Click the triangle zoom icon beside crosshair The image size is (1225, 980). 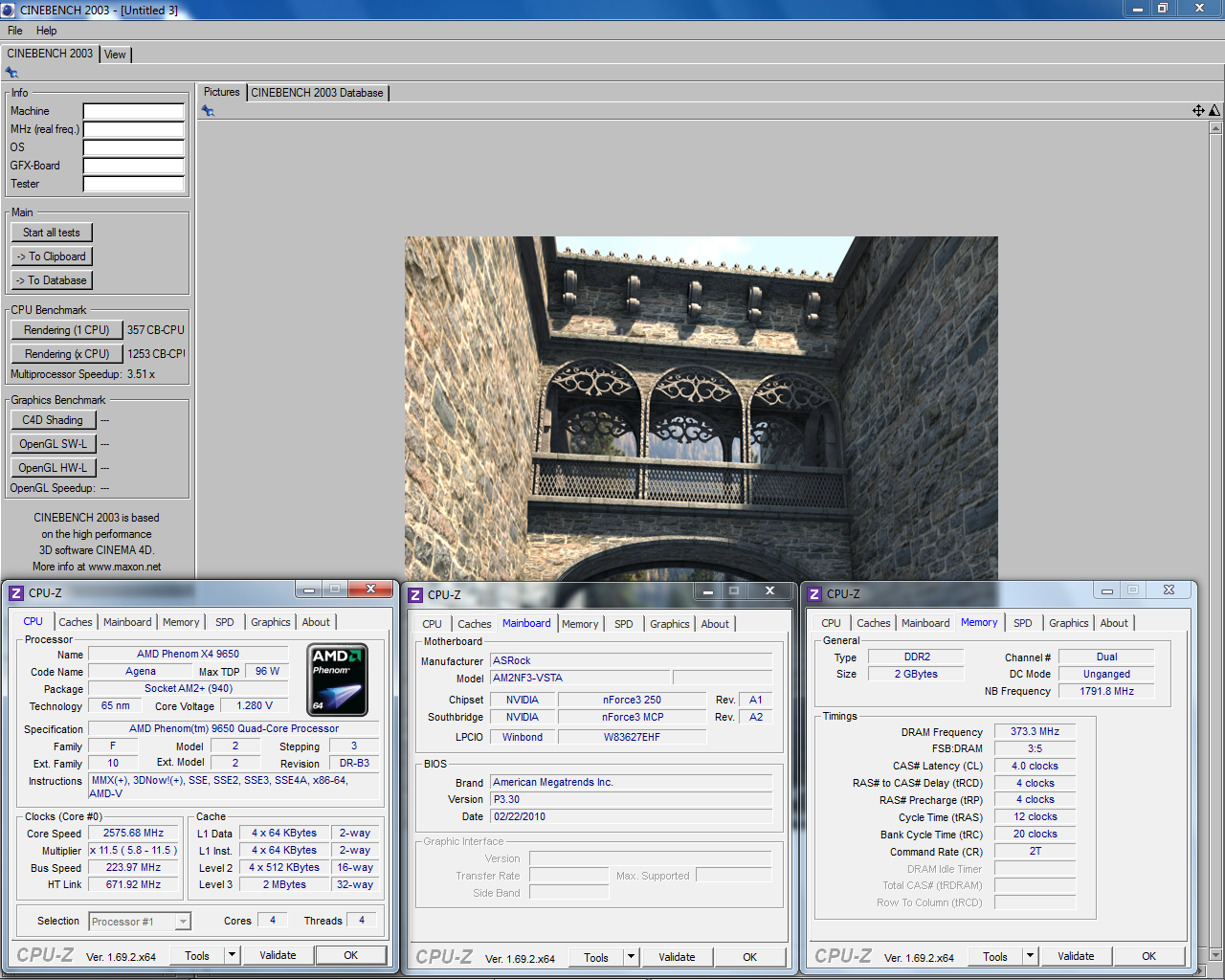1214,111
